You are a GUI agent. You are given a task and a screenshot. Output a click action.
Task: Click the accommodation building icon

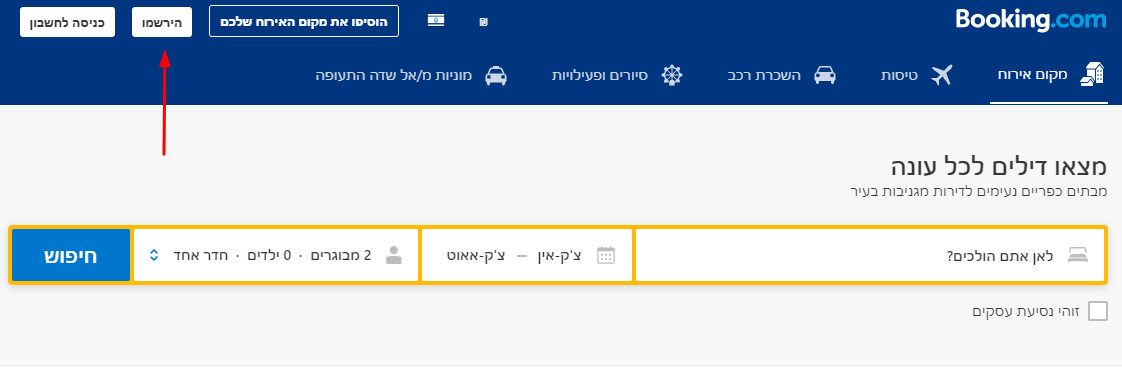1091,74
